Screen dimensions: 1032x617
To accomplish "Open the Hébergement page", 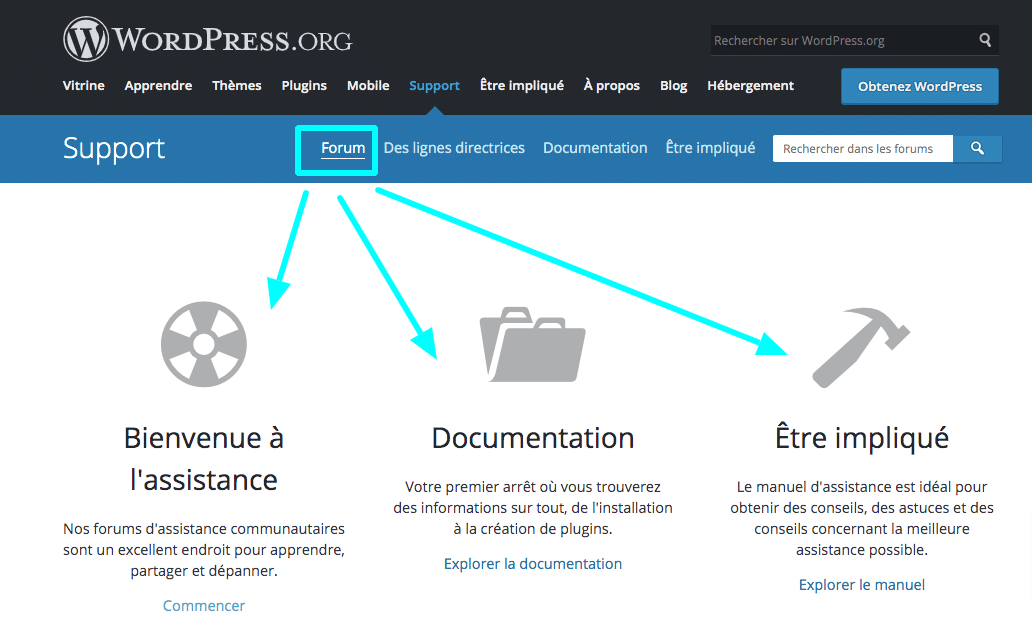I will click(x=750, y=86).
